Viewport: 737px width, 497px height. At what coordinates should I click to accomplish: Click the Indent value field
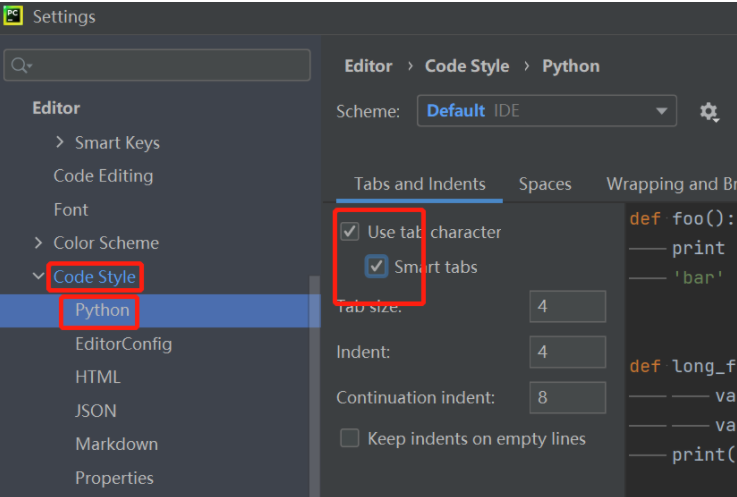[567, 352]
